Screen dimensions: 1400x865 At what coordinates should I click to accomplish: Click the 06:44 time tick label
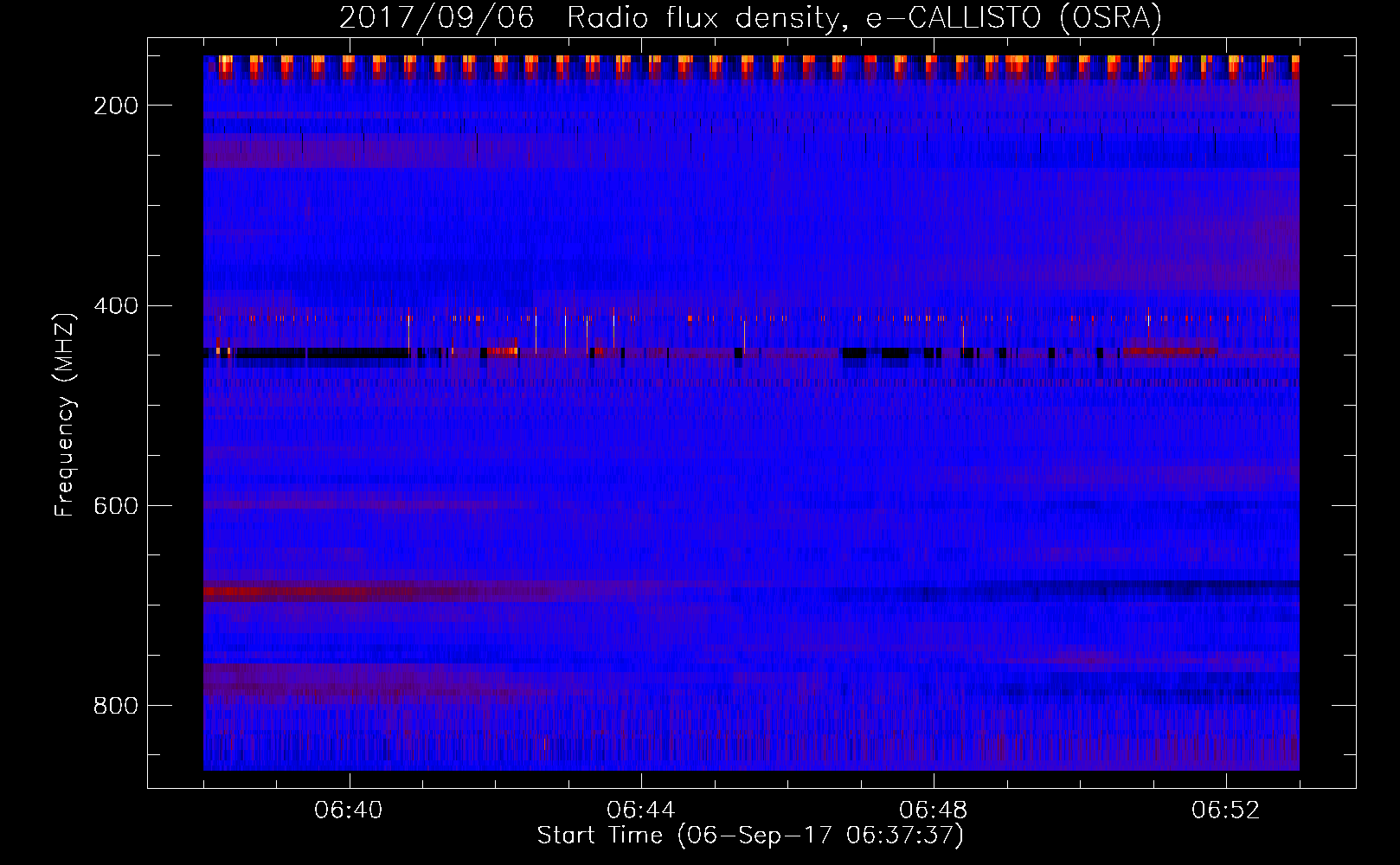point(641,811)
